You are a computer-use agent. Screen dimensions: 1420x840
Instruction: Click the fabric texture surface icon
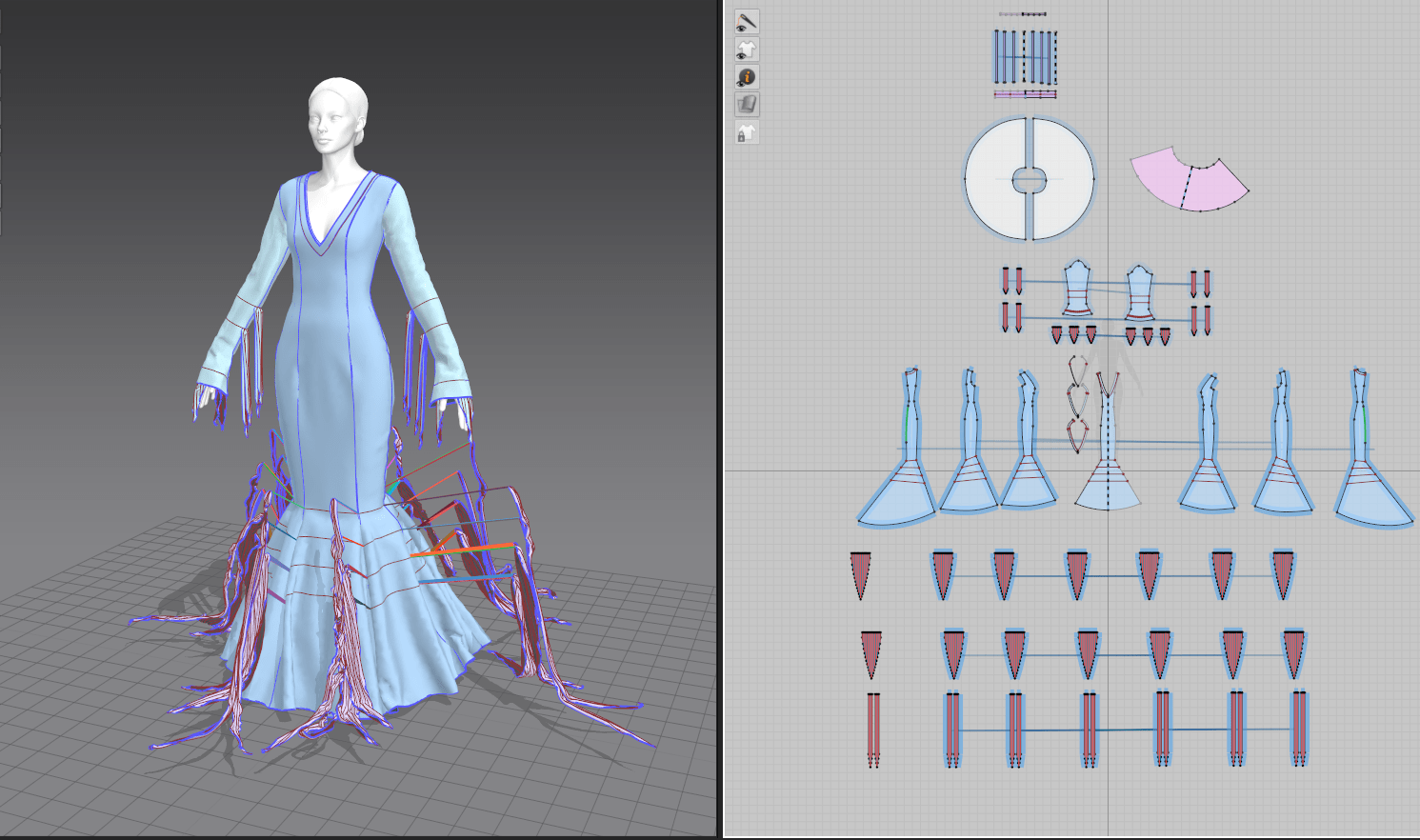[x=746, y=105]
